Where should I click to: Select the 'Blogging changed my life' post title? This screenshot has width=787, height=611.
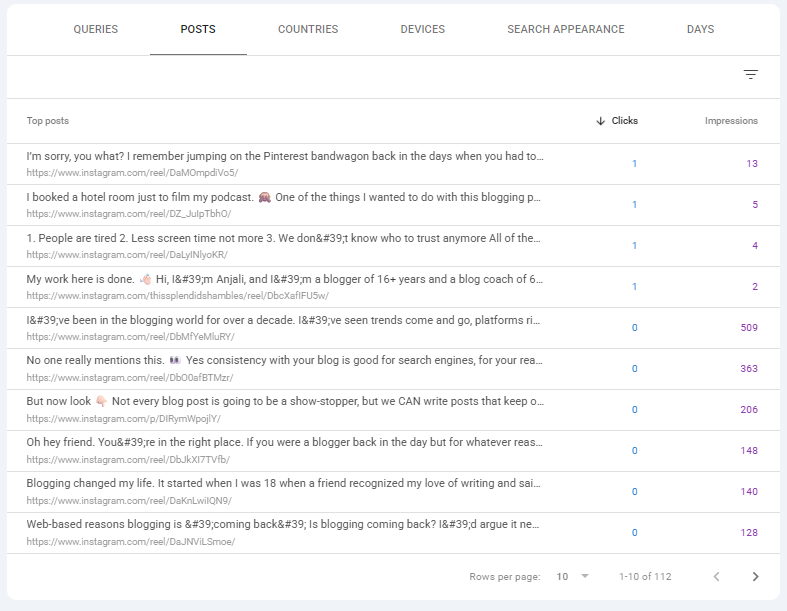tap(284, 483)
